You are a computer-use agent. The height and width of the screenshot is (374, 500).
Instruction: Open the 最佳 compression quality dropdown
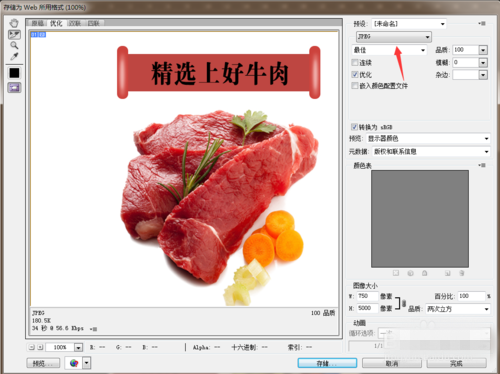(389, 50)
